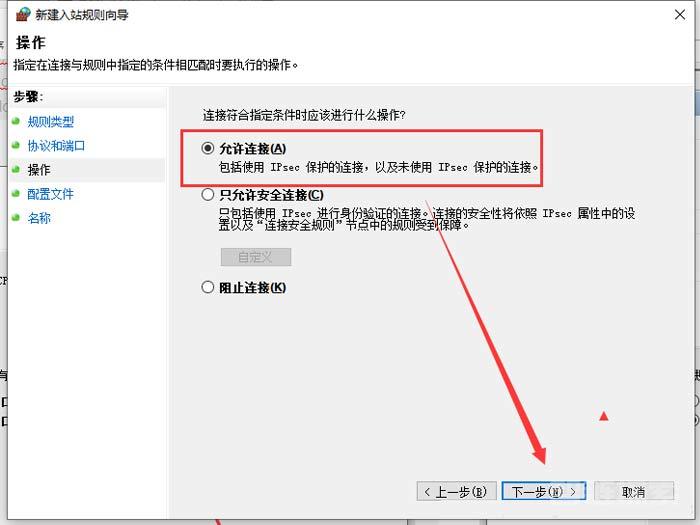Select the 只允许安全连接(C) radio button

coord(208,195)
